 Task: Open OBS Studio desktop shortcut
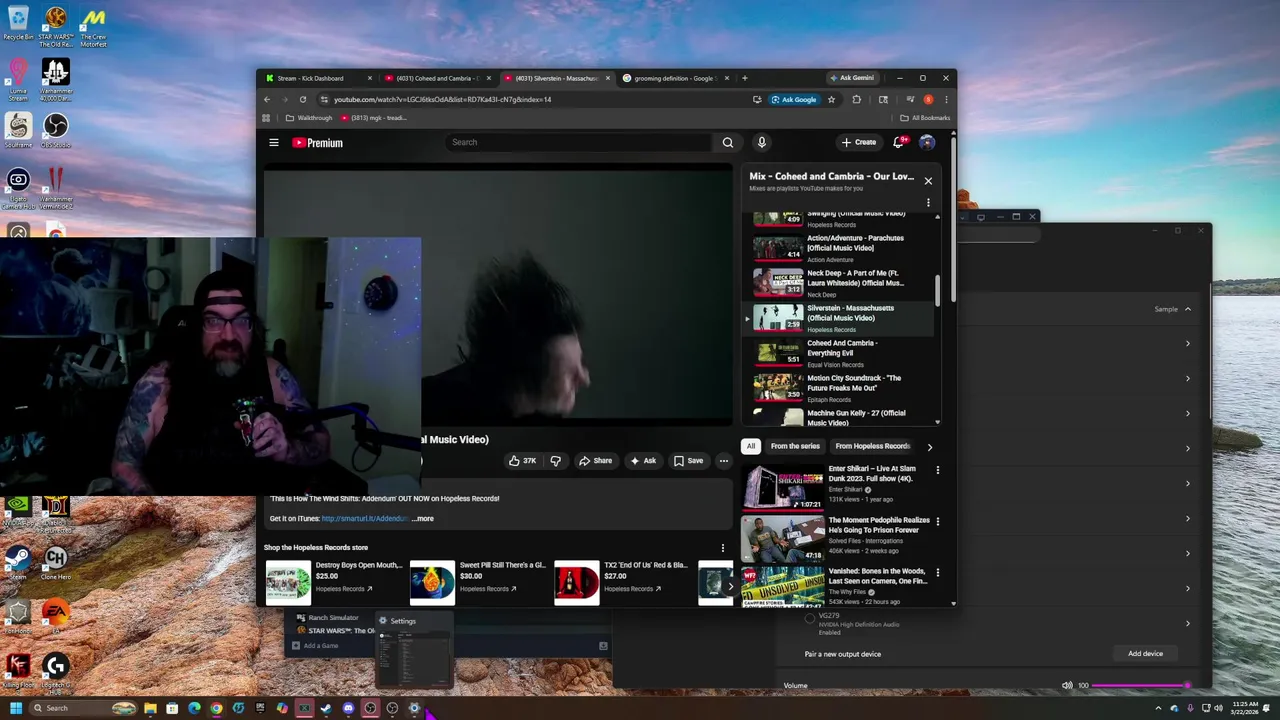(x=56, y=130)
